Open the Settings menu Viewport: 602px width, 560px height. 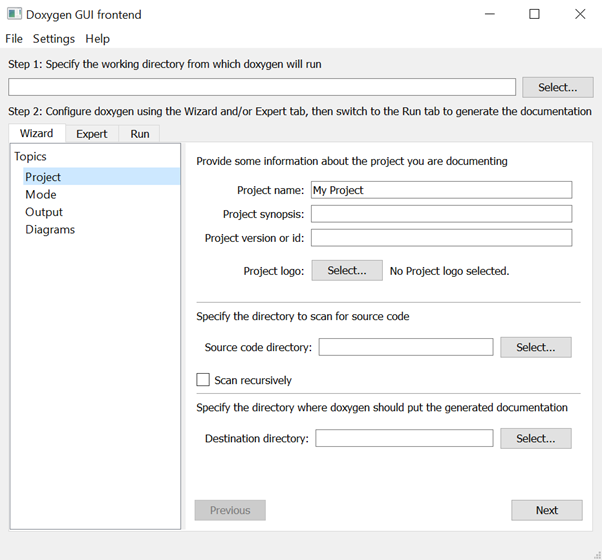(54, 39)
